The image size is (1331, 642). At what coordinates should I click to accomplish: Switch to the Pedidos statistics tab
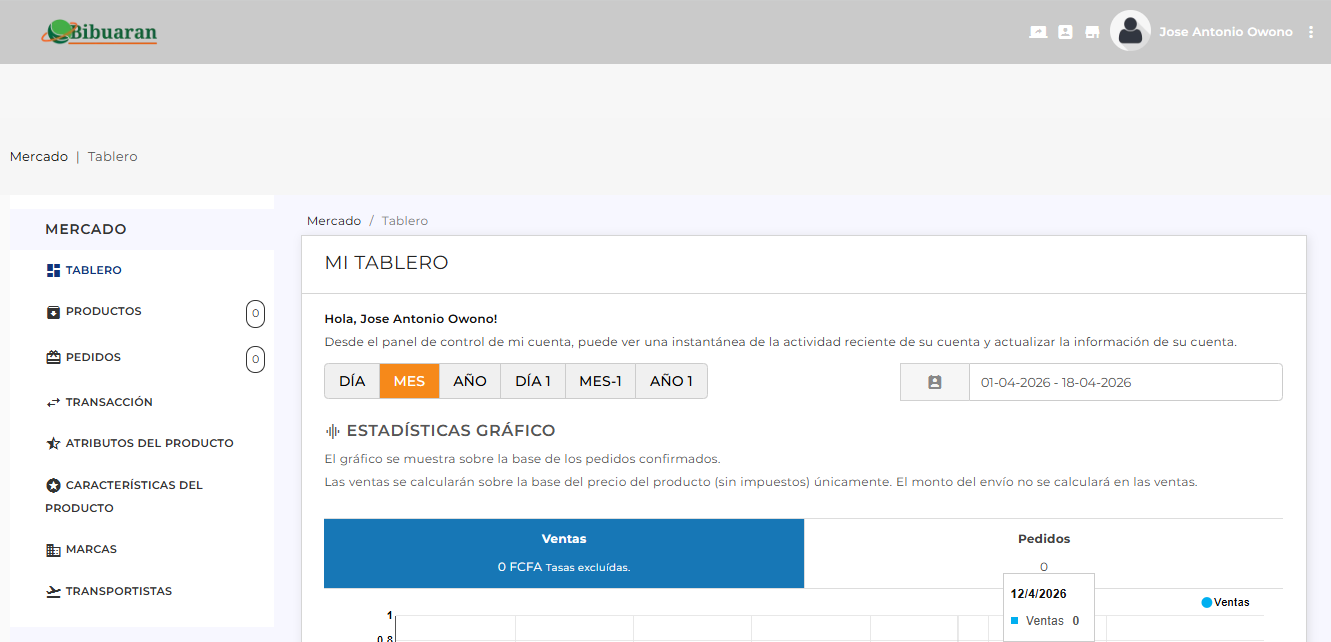pos(1043,553)
